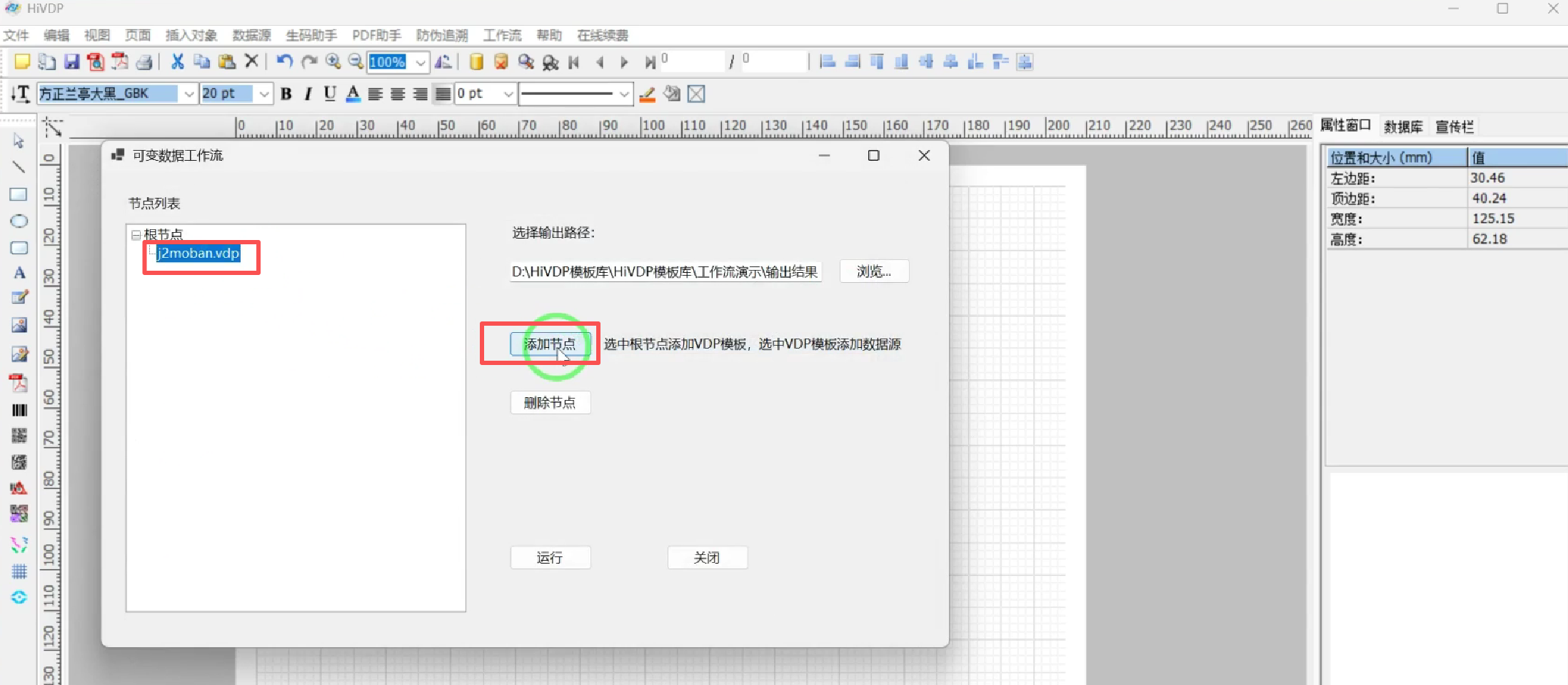
Task: Select the barcode insertion tool
Action: [x=19, y=409]
